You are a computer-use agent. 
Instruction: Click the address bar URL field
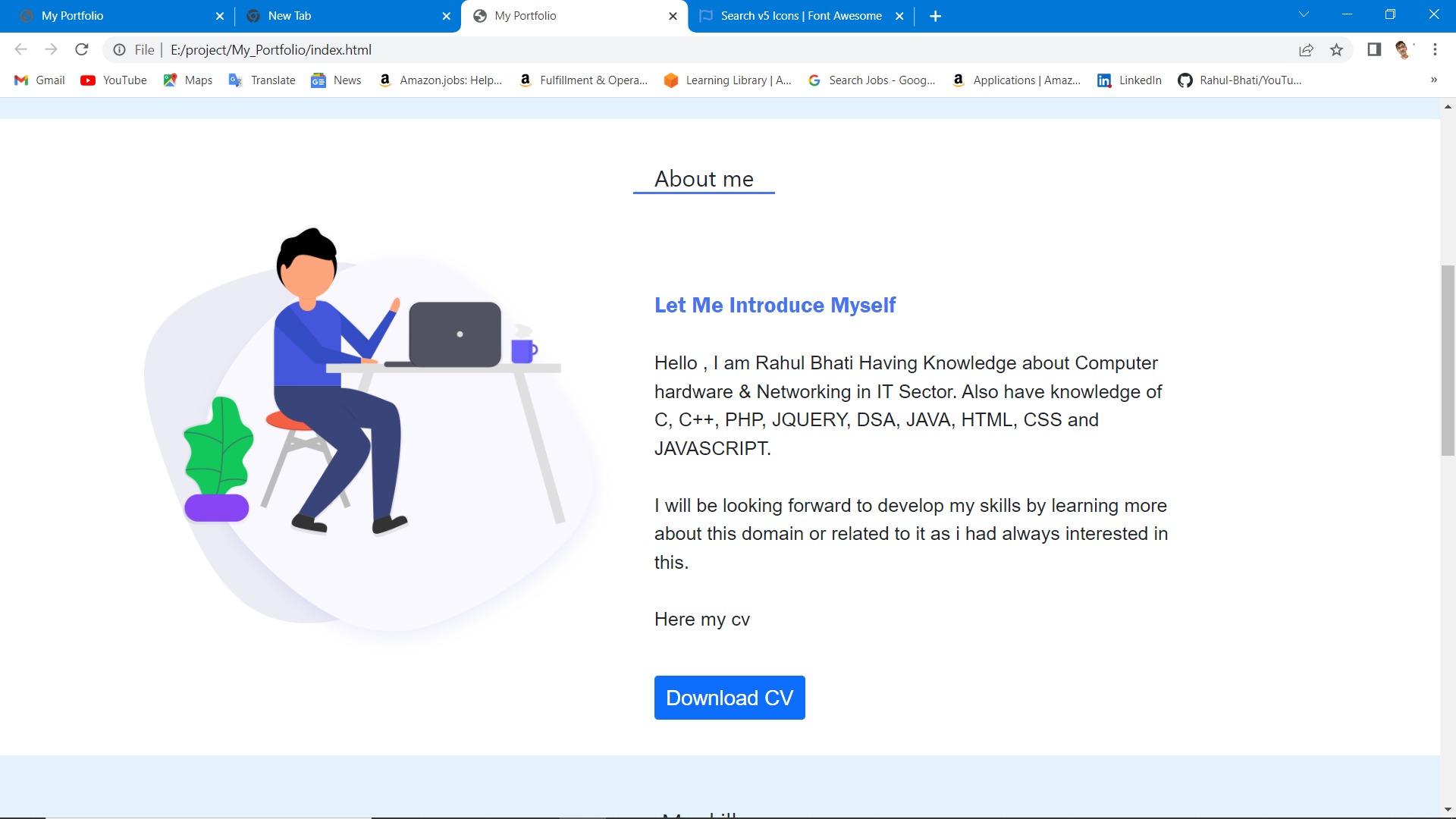607,49
